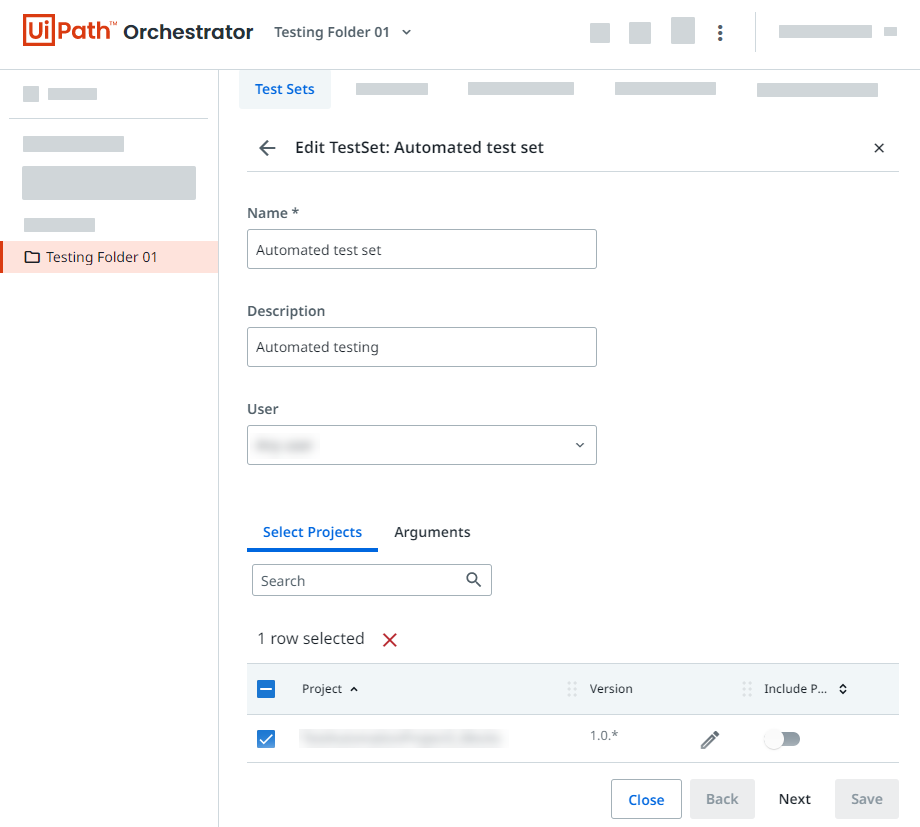Expand the User dropdown
The width and height of the screenshot is (920, 827).
[579, 444]
